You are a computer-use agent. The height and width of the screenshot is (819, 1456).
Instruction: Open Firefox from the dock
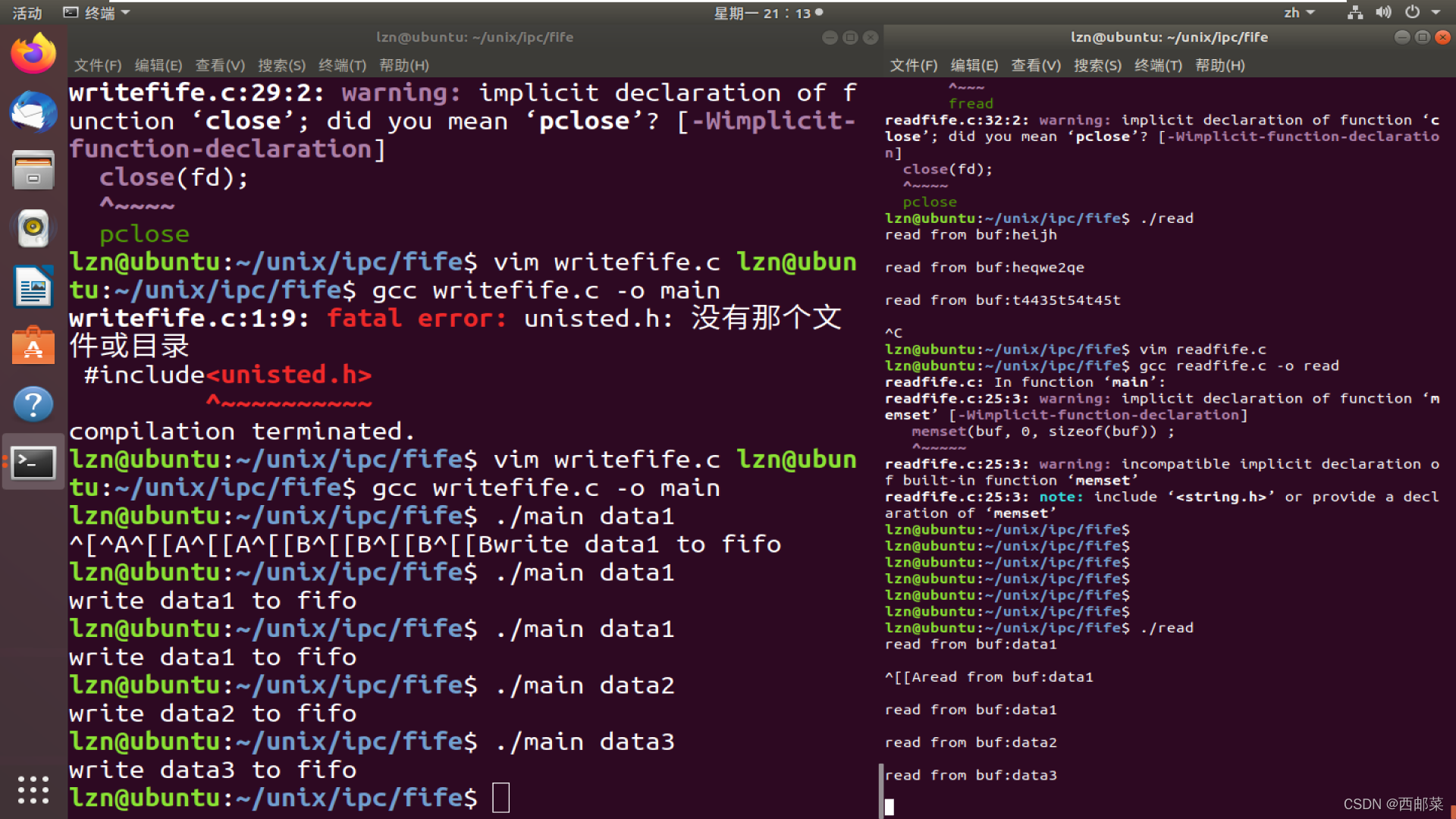(33, 53)
